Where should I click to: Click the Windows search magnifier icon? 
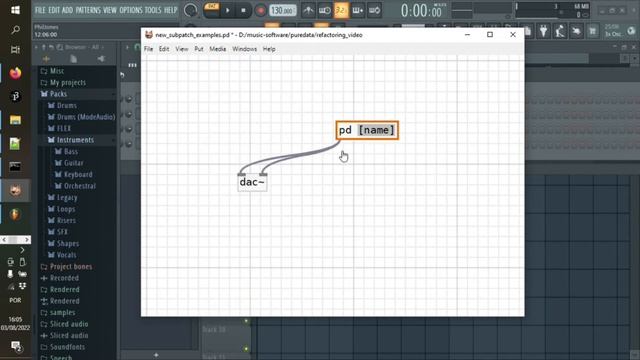coord(16,29)
